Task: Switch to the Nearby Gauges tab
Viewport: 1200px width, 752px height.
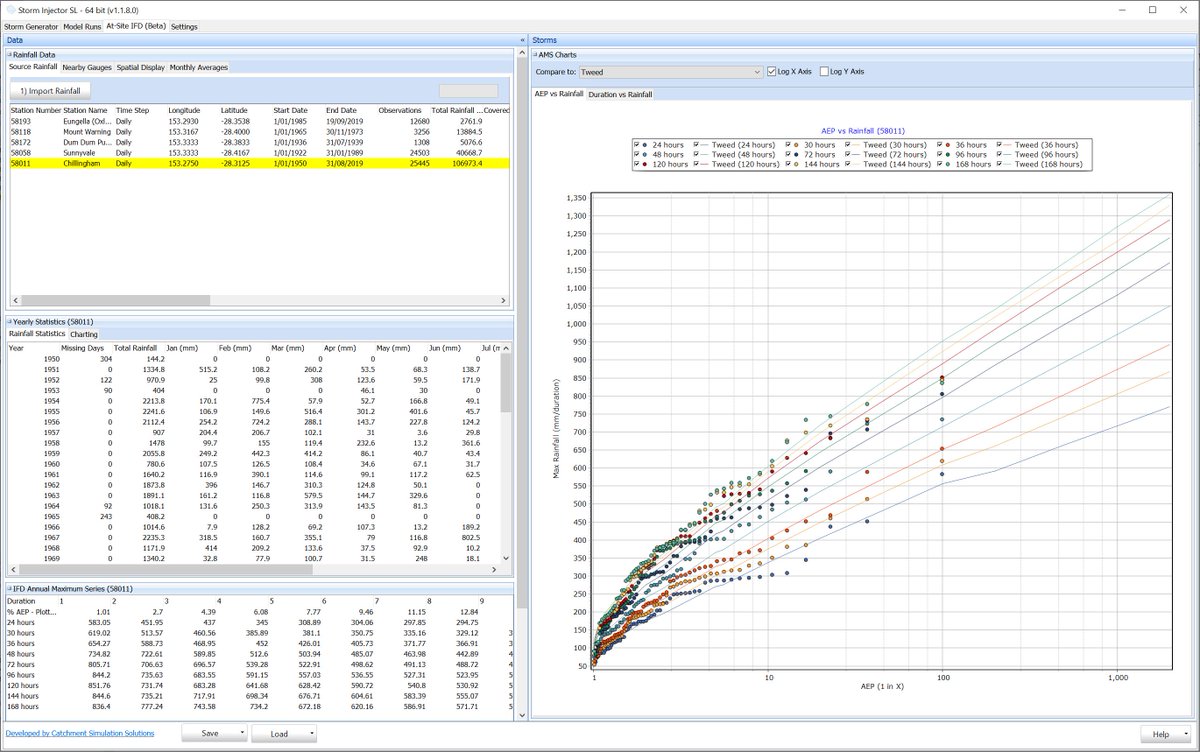Action: (86, 67)
